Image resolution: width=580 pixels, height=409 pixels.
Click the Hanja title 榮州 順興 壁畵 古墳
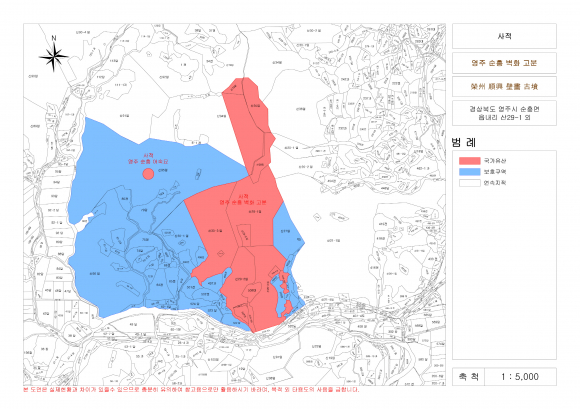click(x=504, y=87)
